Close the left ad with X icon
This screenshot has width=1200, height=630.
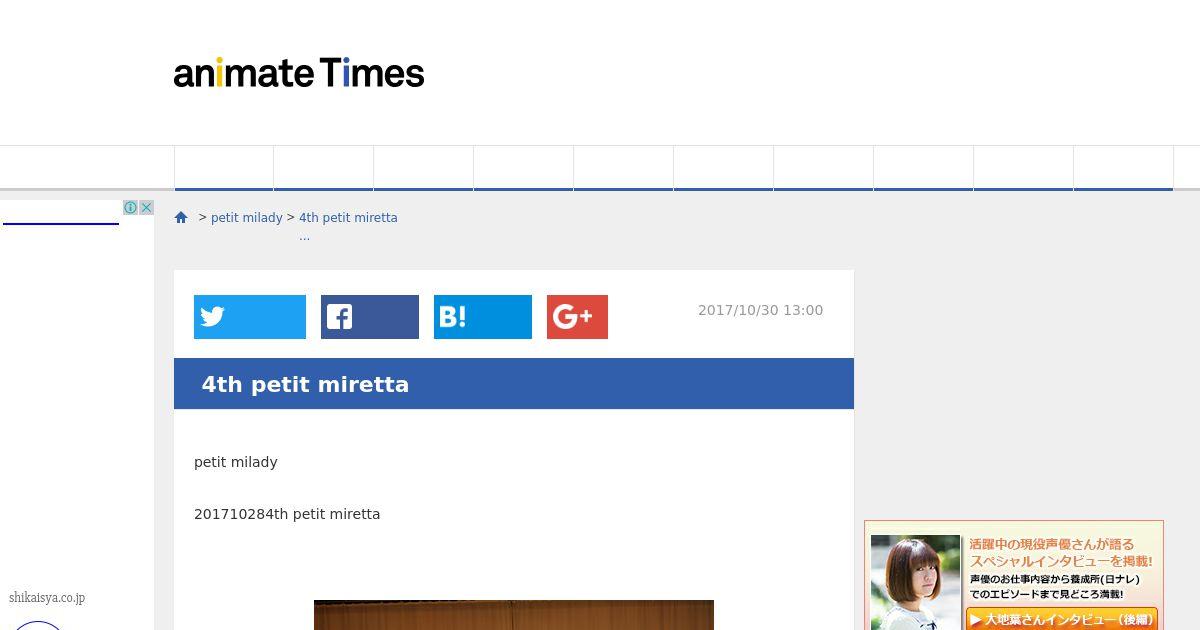[x=146, y=208]
